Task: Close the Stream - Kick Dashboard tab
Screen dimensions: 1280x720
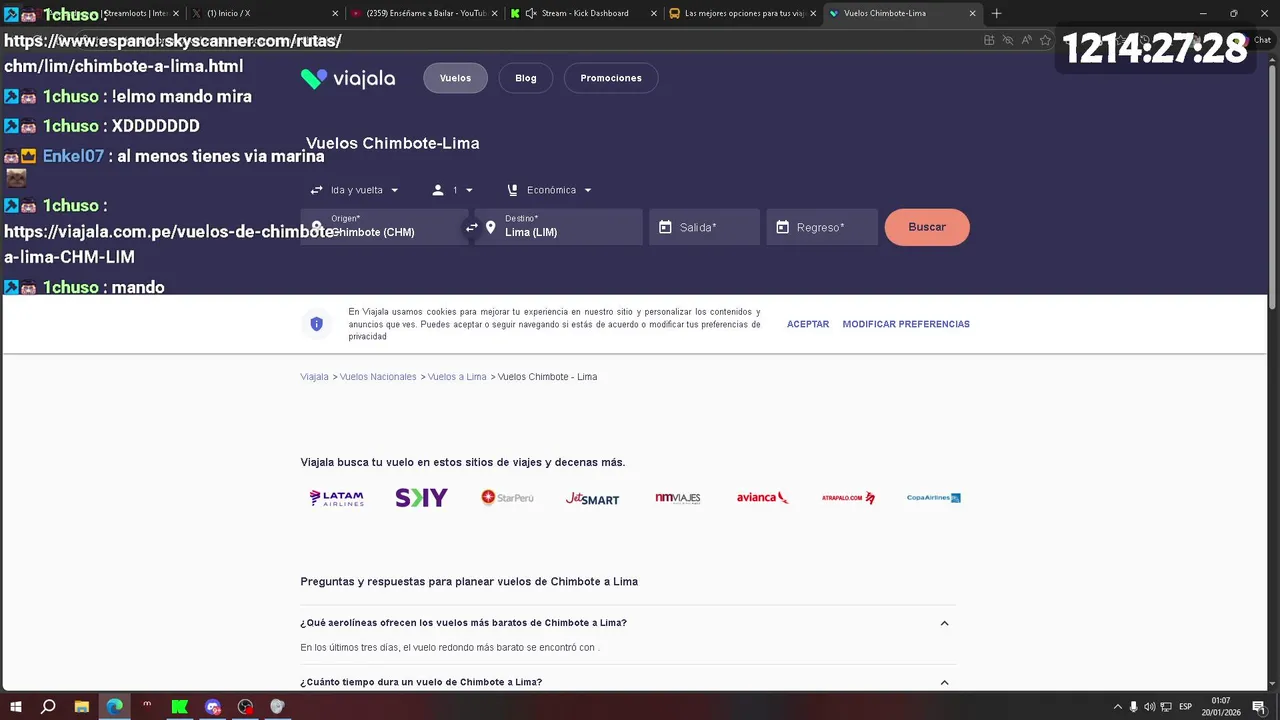Action: 654,13
